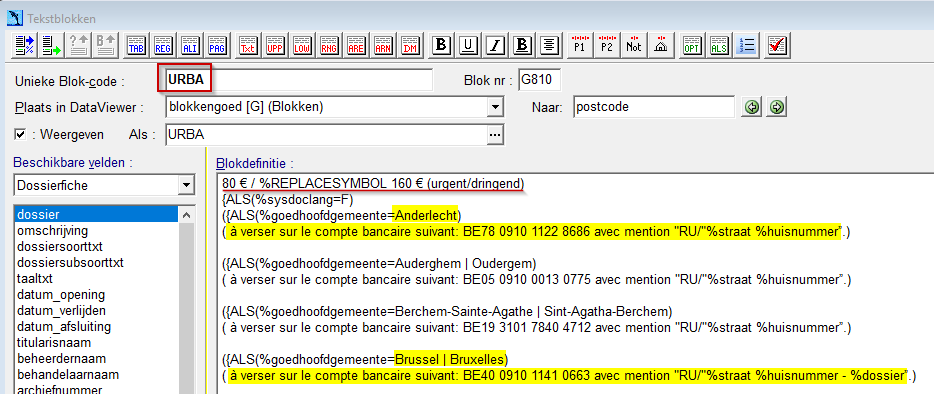Toggle italic formatting
Image resolution: width=934 pixels, height=394 pixels.
click(x=495, y=45)
